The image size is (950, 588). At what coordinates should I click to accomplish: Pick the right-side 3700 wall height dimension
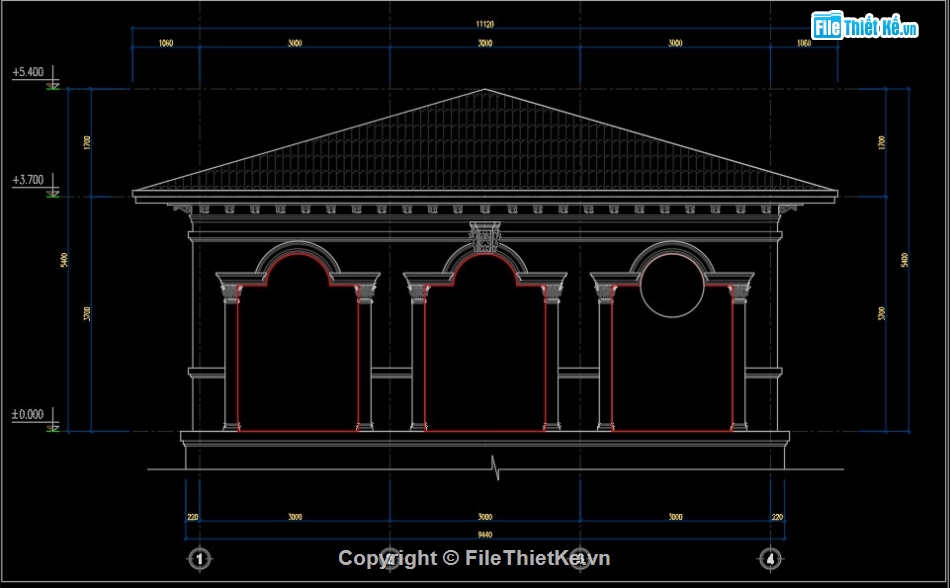pos(882,314)
